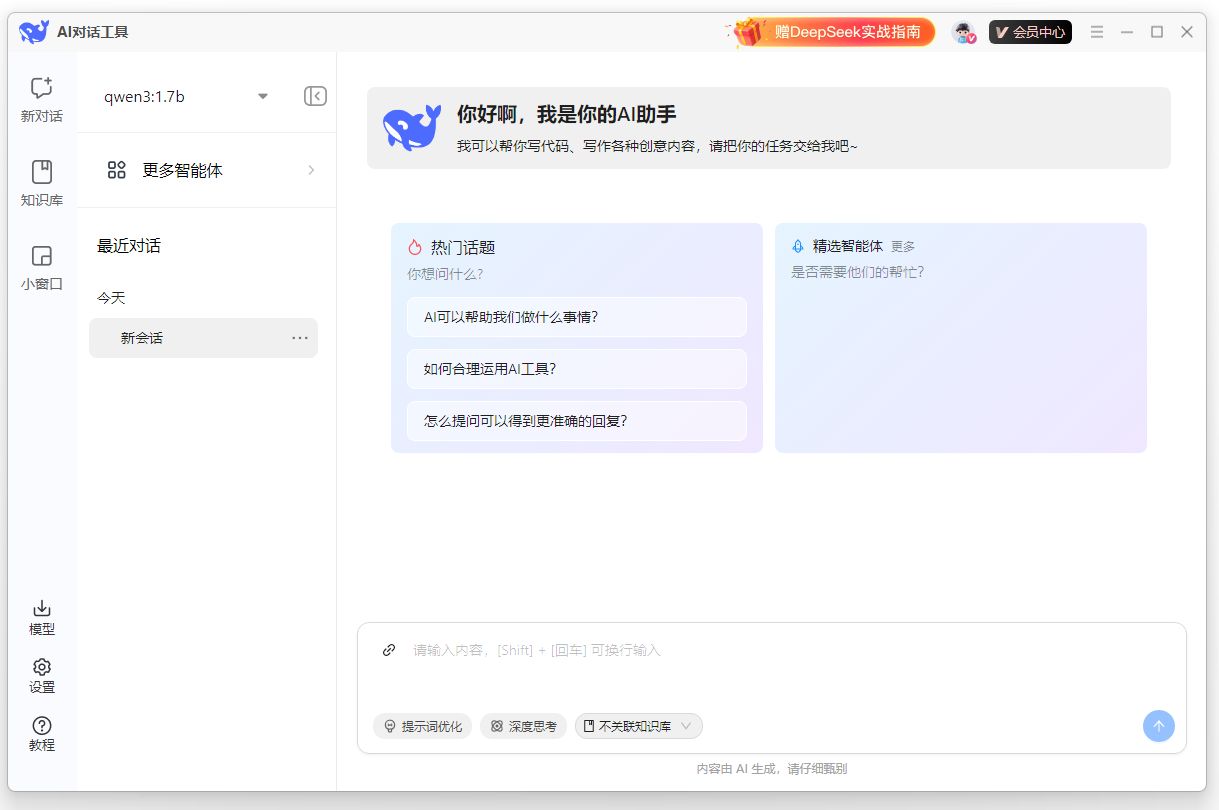Image resolution: width=1219 pixels, height=810 pixels.
Task: Open the hamburger menu at top right
Action: pos(1097,31)
